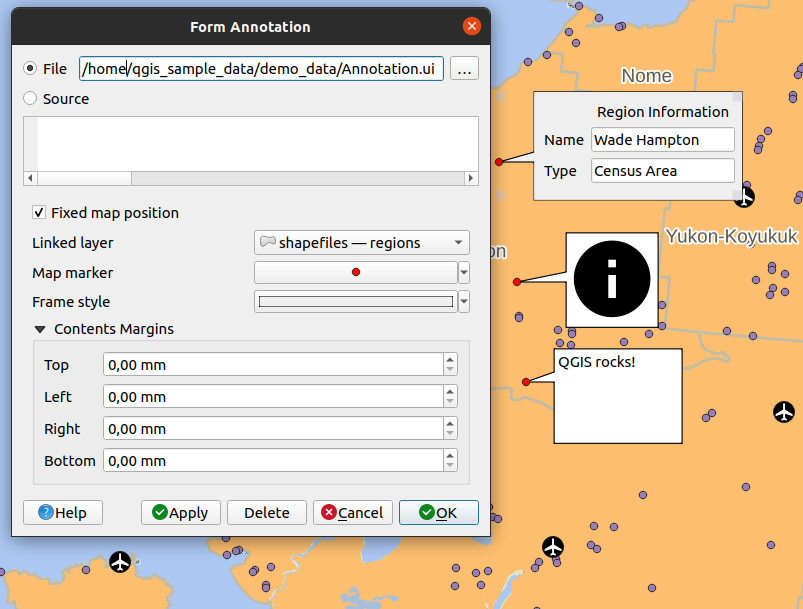Click the Delete button
The image size is (803, 609).
[267, 513]
